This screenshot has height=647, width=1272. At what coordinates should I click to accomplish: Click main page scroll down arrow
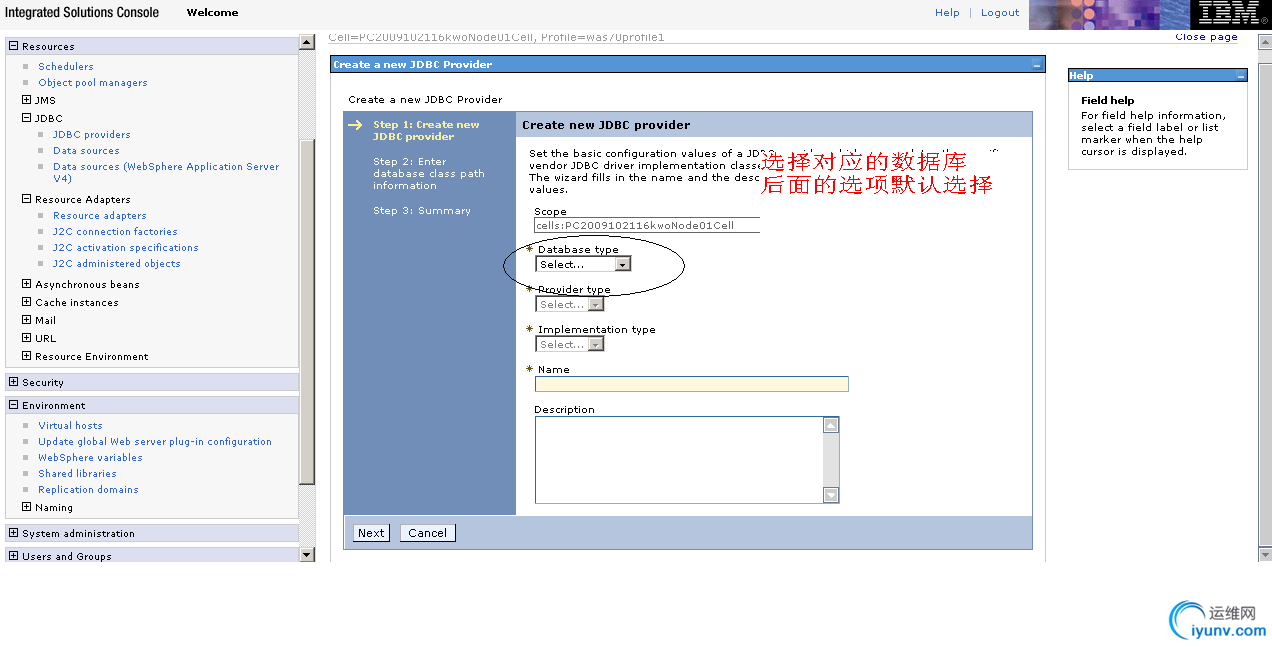click(x=1265, y=554)
